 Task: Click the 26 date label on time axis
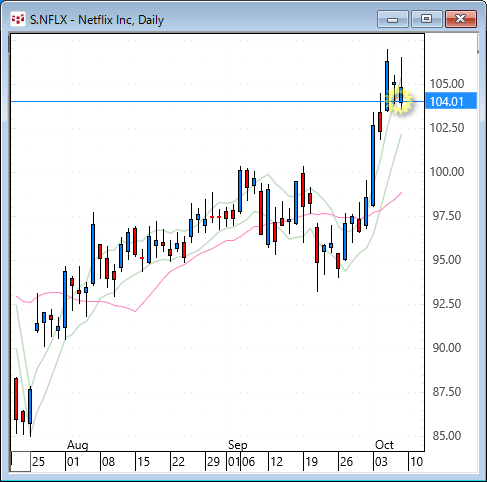pyautogui.click(x=346, y=462)
